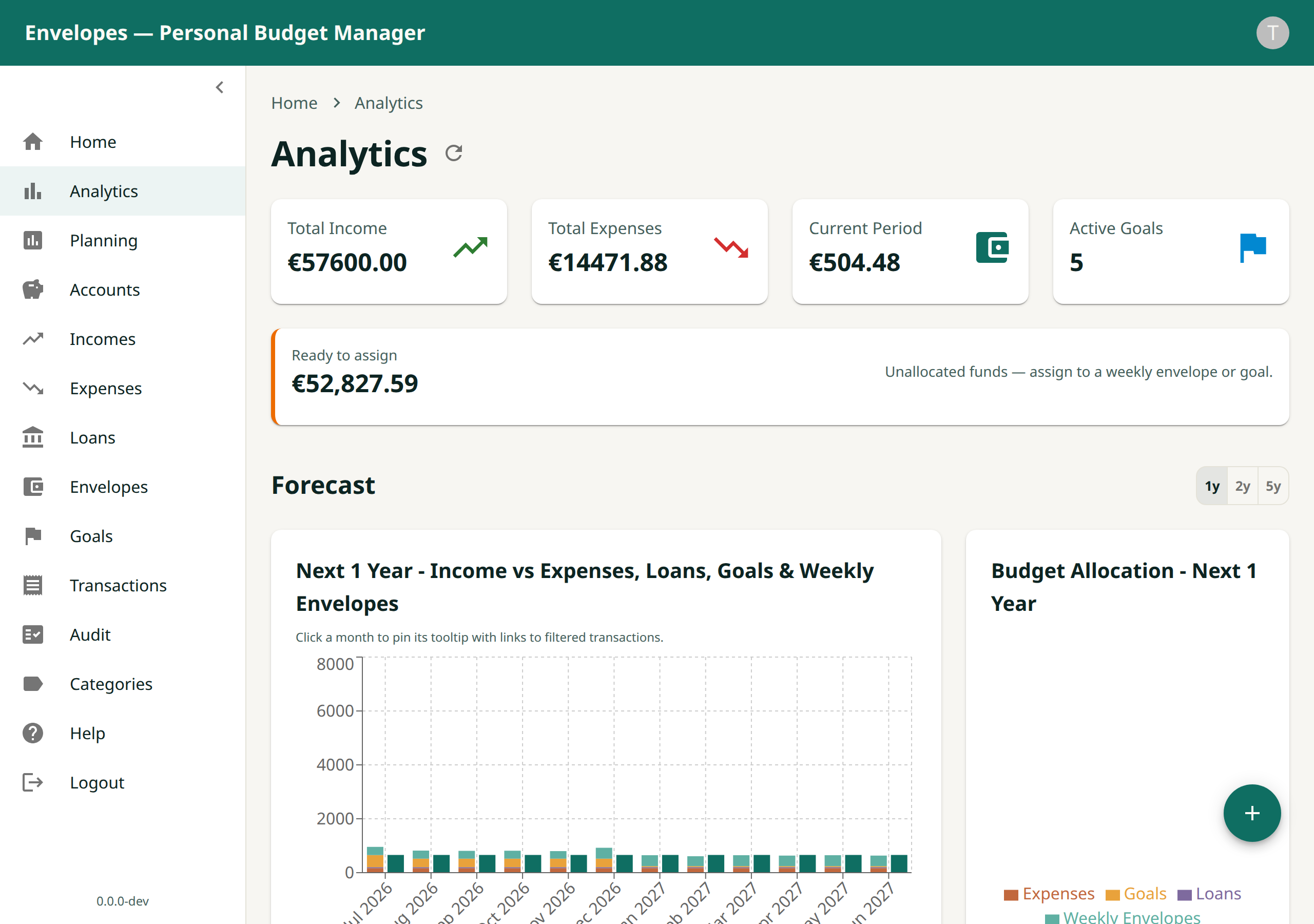This screenshot has width=1314, height=924.
Task: Go to Envelopes in the sidebar
Action: (x=123, y=486)
